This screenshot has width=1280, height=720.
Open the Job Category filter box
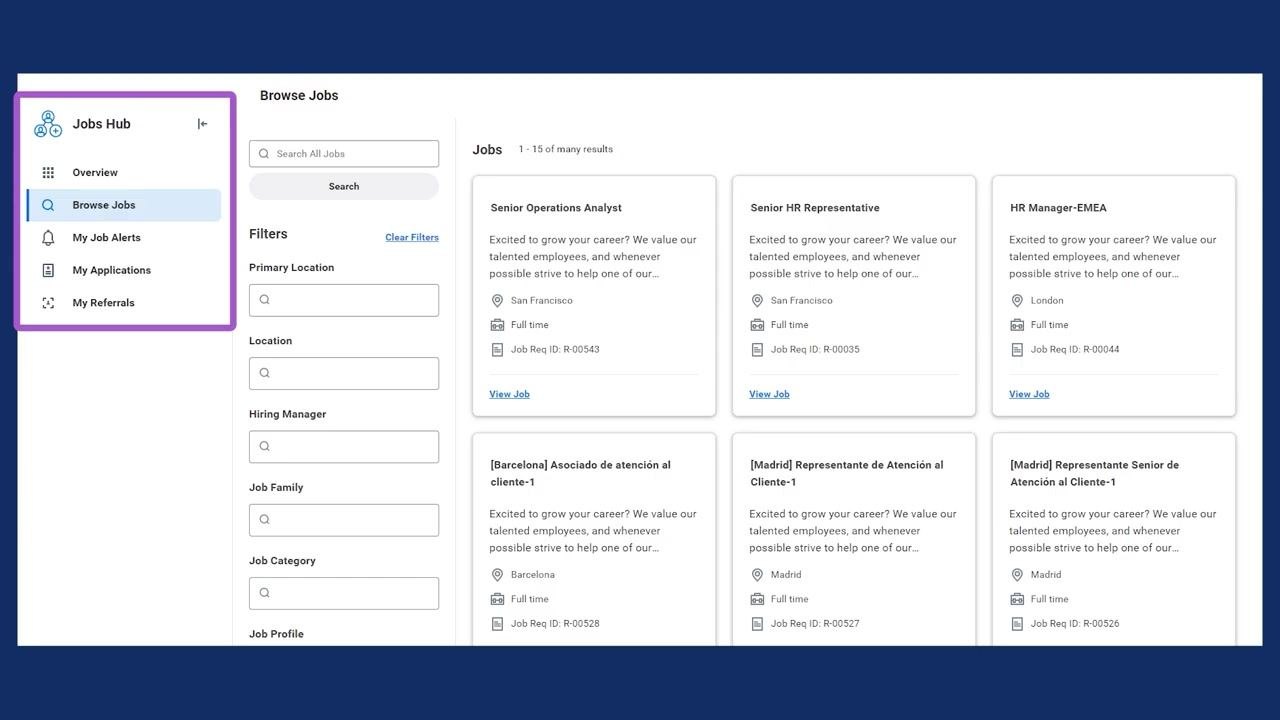pos(344,593)
